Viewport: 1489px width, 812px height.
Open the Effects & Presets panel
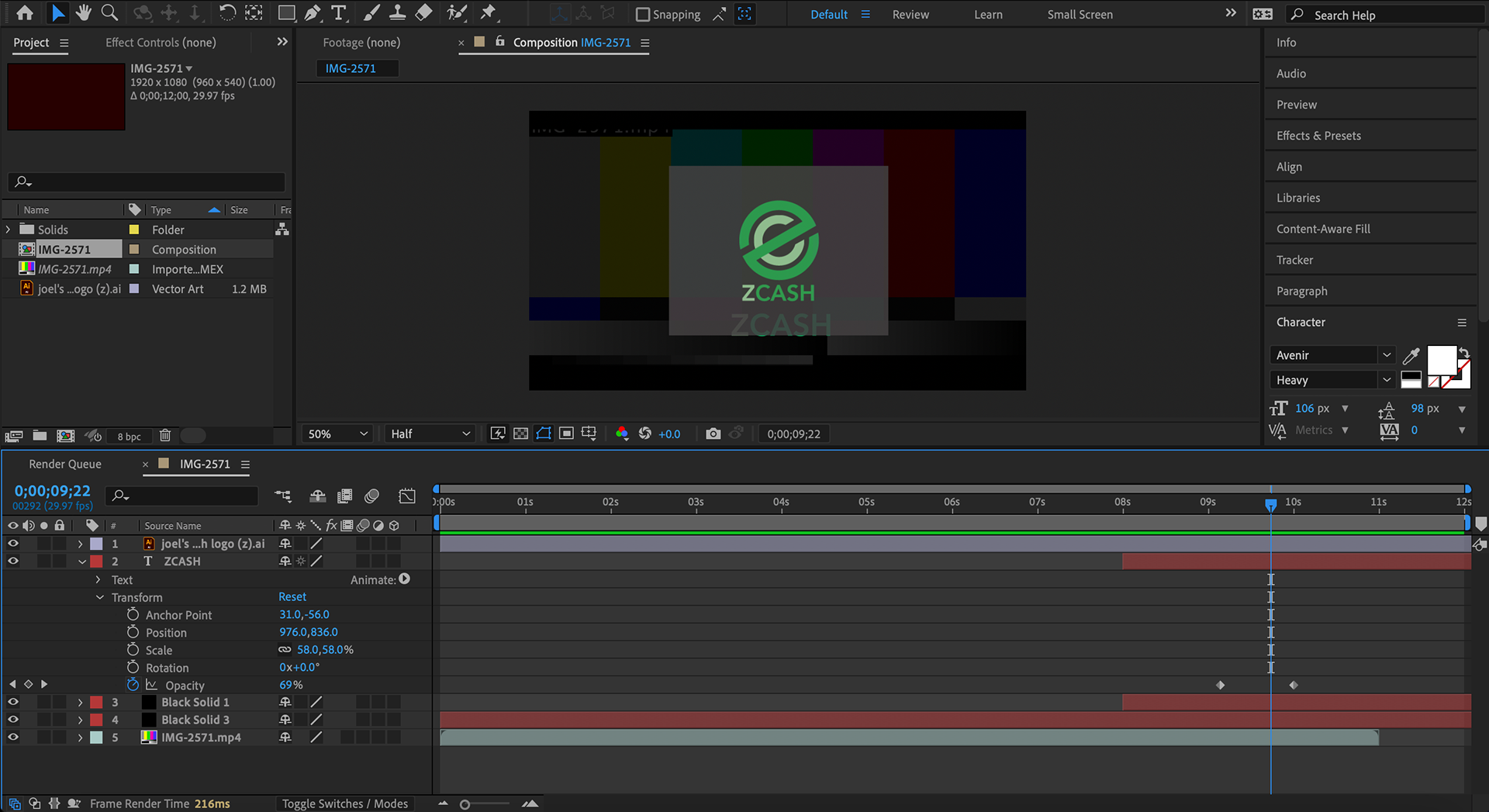tap(1318, 136)
